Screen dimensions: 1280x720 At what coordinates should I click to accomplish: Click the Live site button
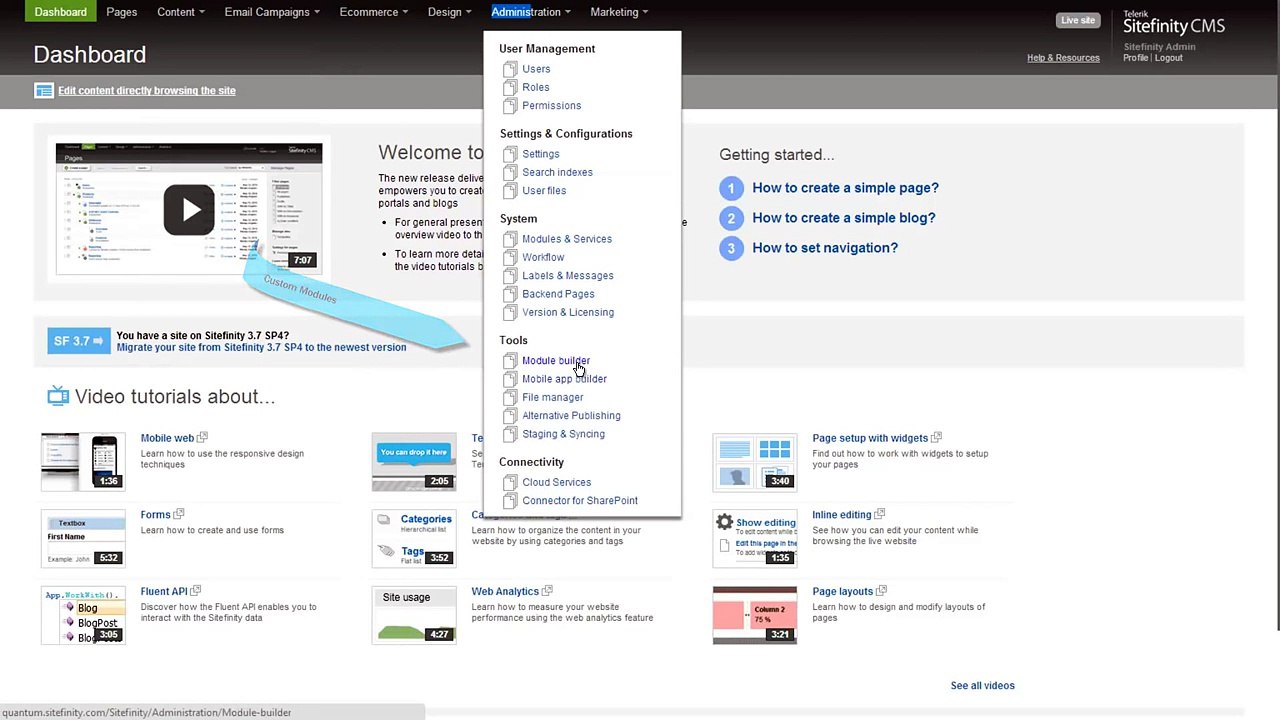1078,20
